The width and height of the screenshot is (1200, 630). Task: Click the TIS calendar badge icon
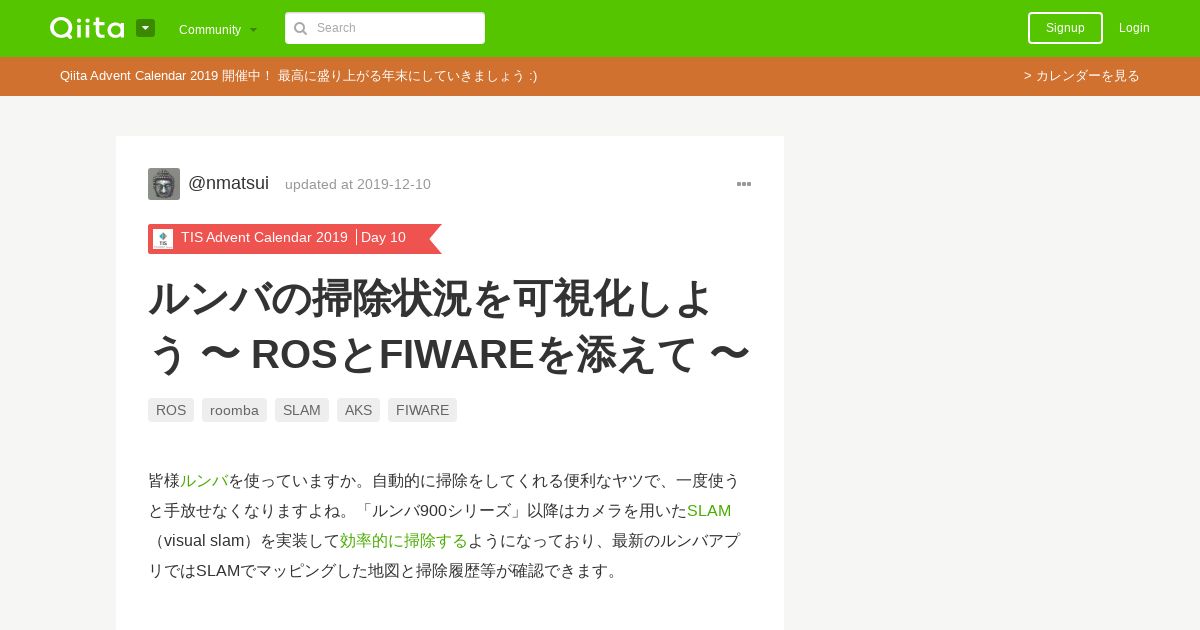click(163, 239)
